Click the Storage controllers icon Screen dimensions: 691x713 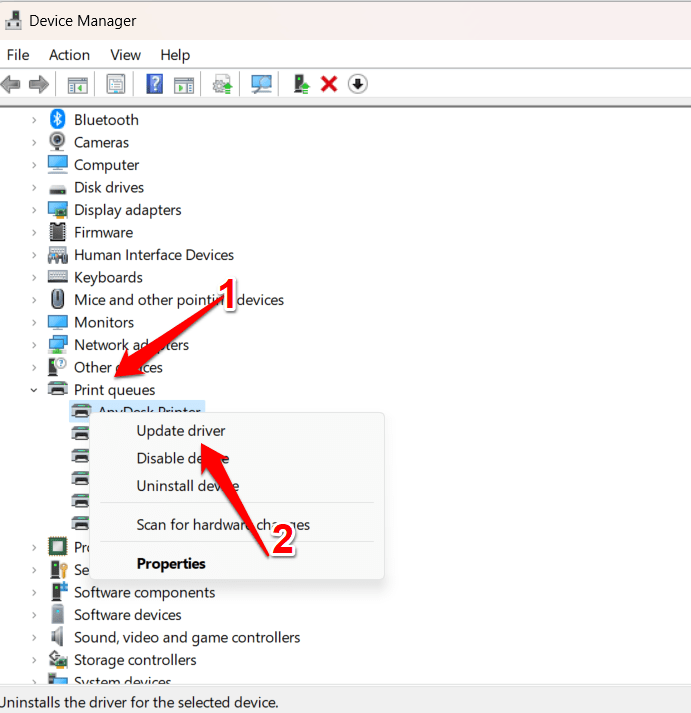pos(58,659)
